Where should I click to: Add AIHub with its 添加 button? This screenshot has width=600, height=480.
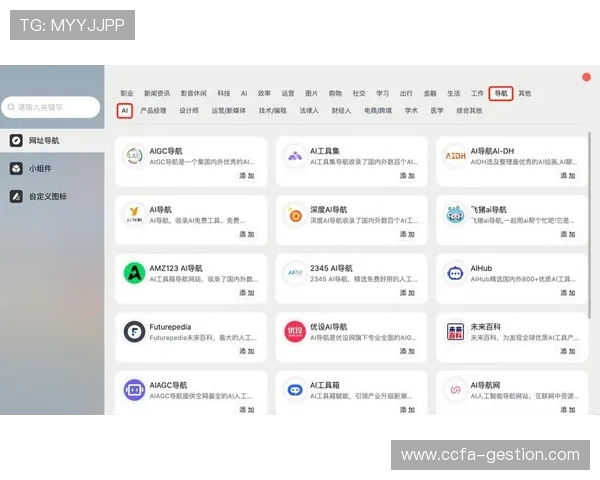(568, 293)
